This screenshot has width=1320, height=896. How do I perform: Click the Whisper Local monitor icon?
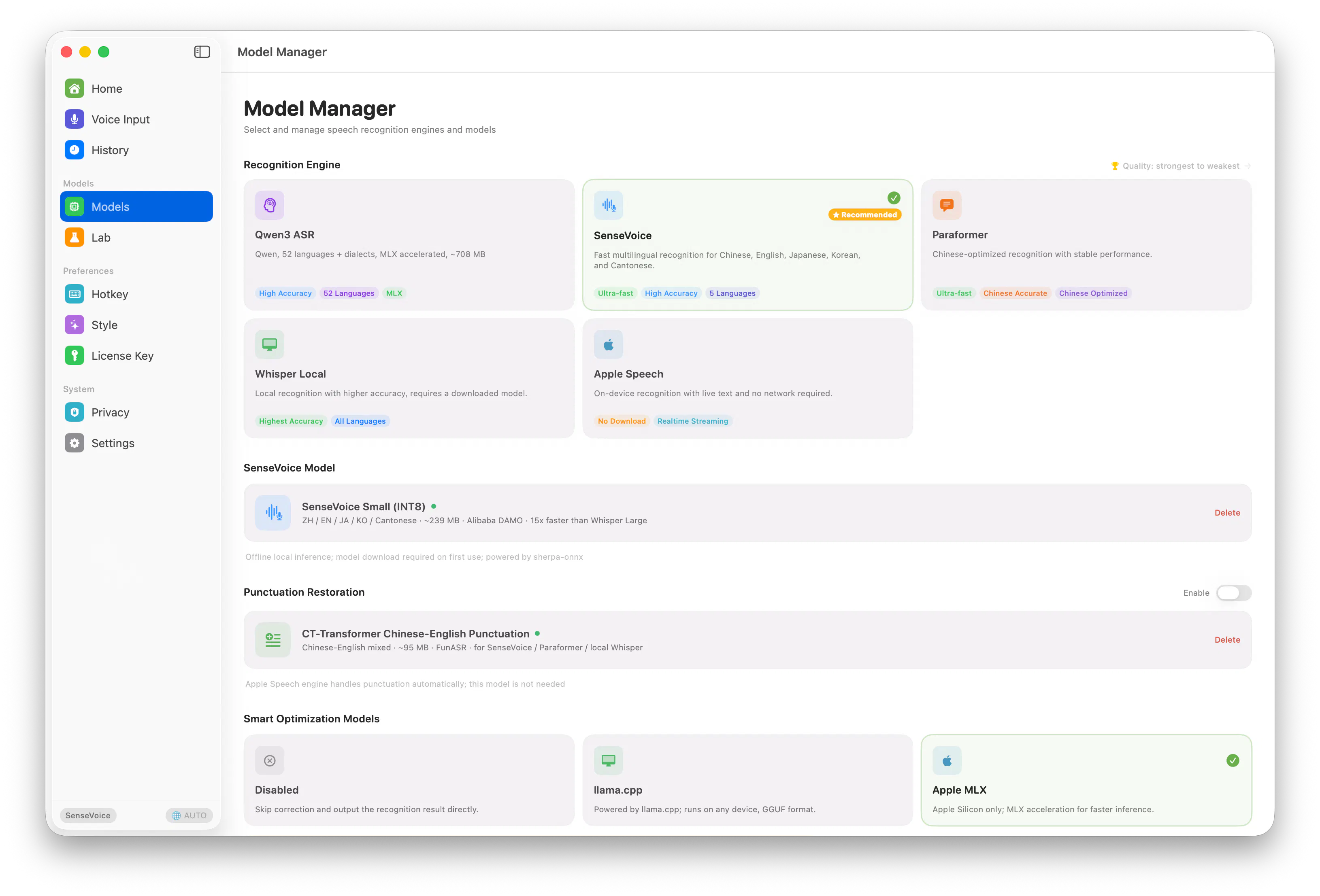tap(270, 344)
